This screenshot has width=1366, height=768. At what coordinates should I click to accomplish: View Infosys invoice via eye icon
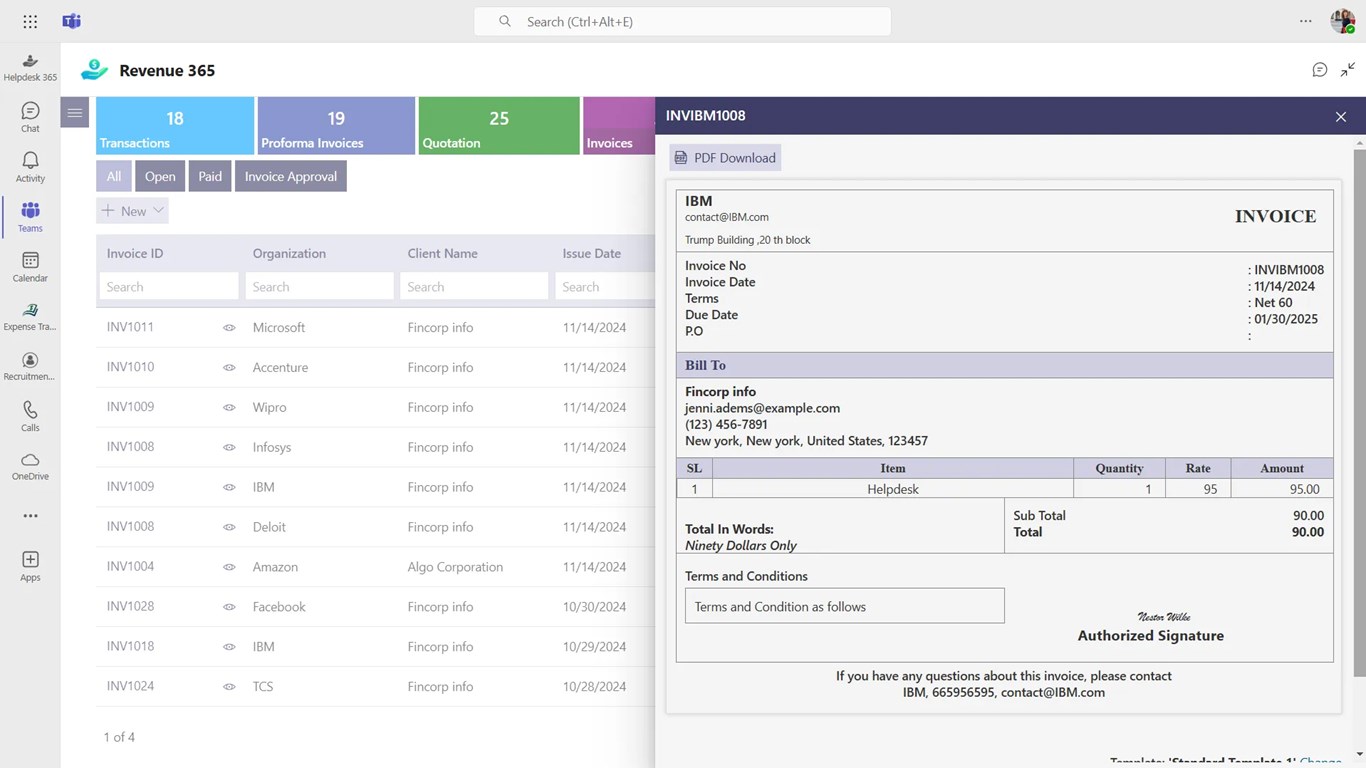[x=229, y=447]
